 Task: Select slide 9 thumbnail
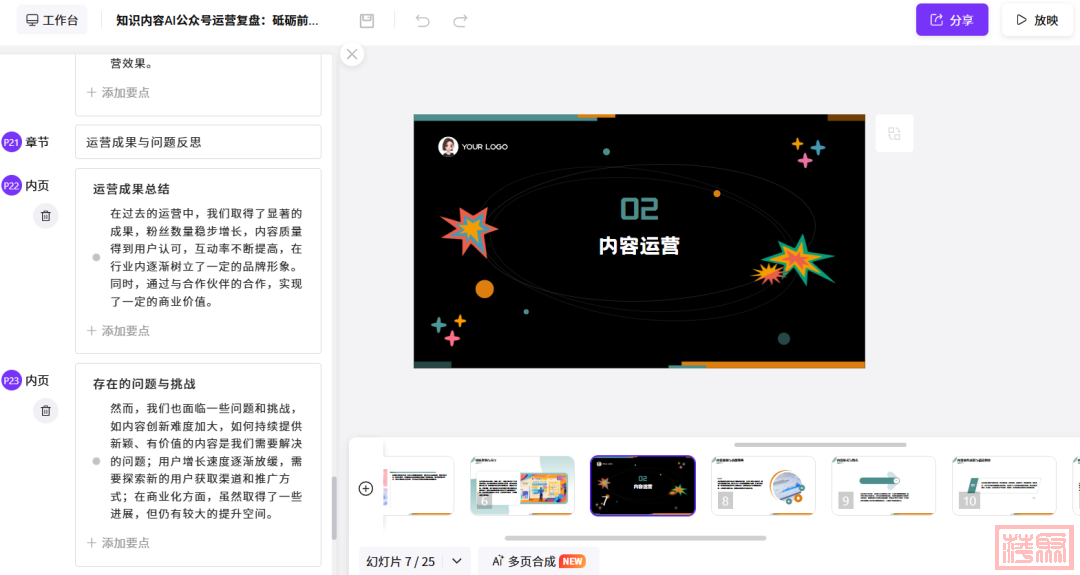[x=883, y=486]
